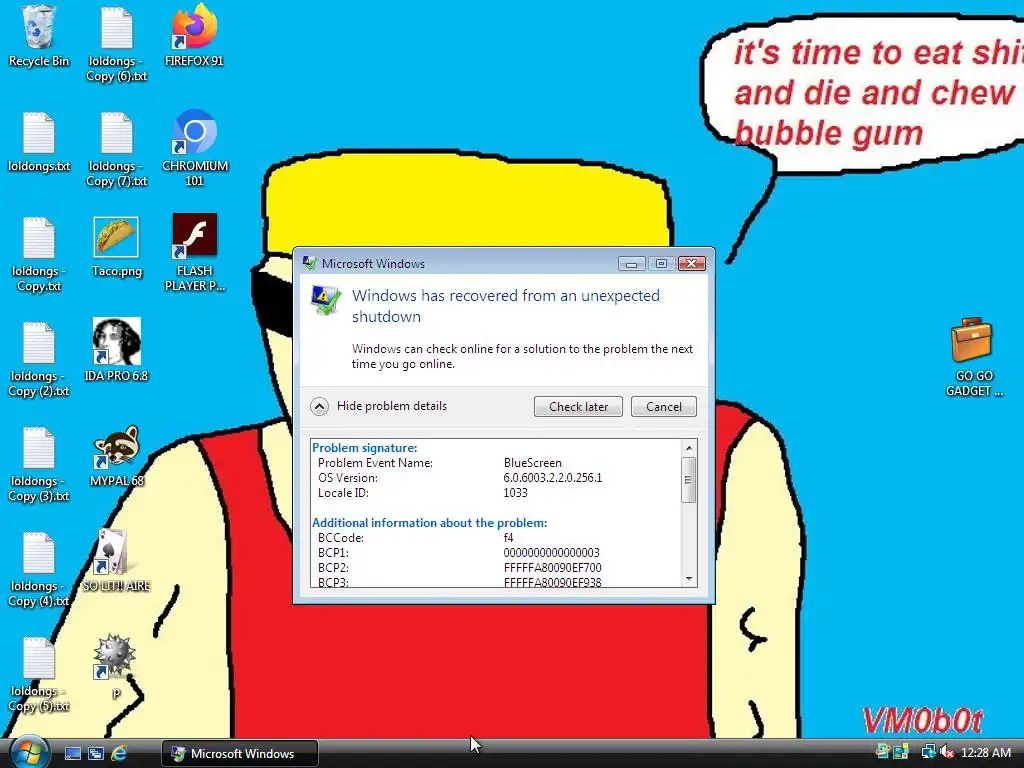
Task: Collapse details with Hide problem details chevron
Action: (x=319, y=406)
